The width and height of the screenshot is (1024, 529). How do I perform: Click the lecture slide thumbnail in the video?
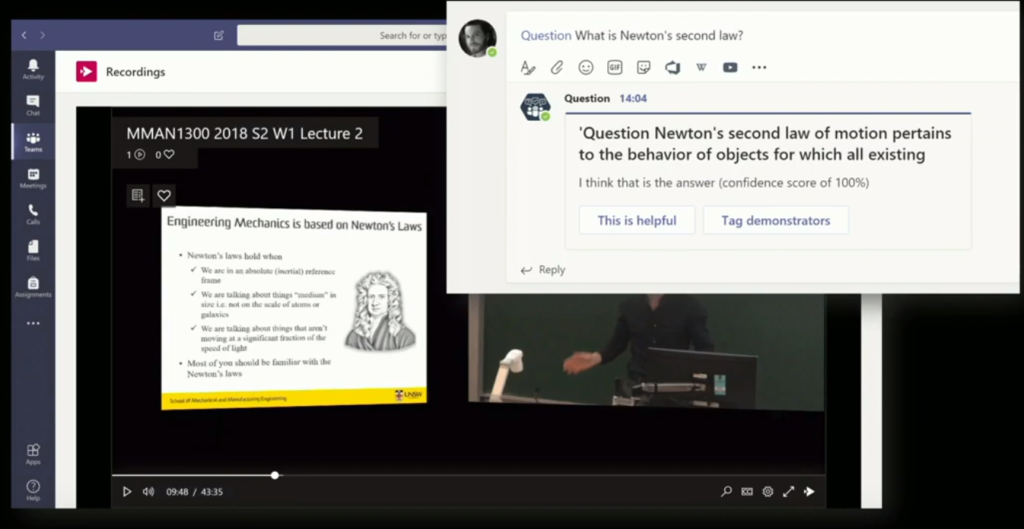[x=294, y=308]
